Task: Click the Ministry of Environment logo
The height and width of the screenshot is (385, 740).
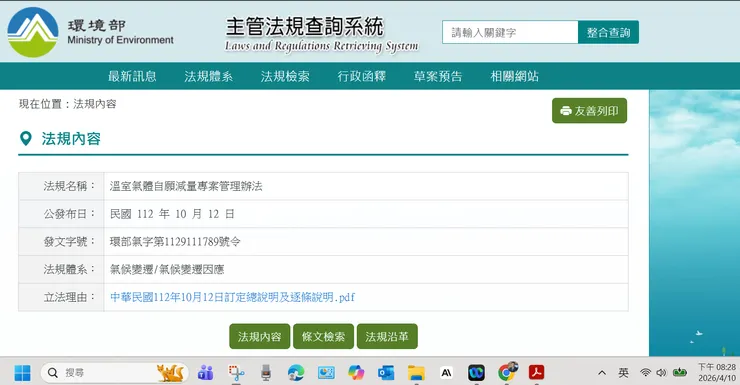Action: (x=33, y=32)
